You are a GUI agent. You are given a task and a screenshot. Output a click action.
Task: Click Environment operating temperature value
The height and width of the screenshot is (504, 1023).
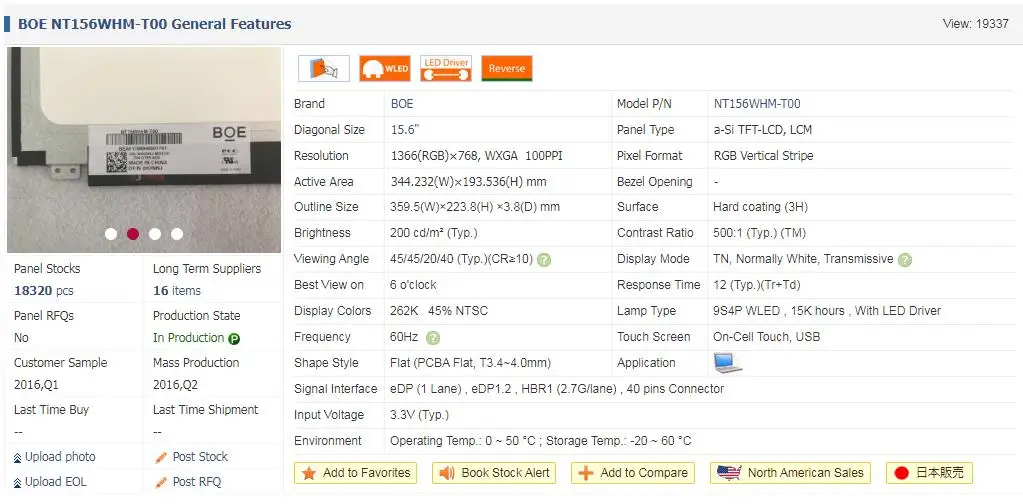(541, 441)
